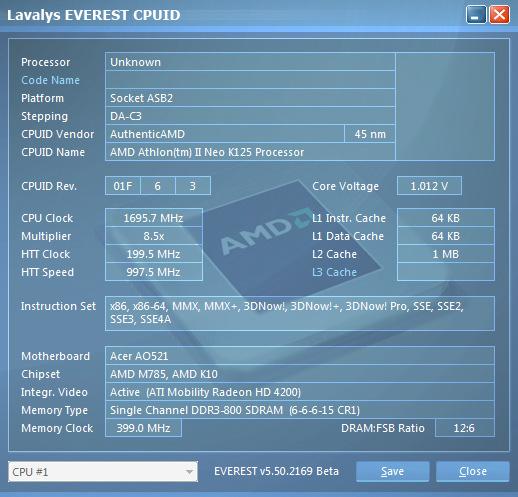The height and width of the screenshot is (497, 518).
Task: Select the '8.5x' multiplier value
Action: 154,236
